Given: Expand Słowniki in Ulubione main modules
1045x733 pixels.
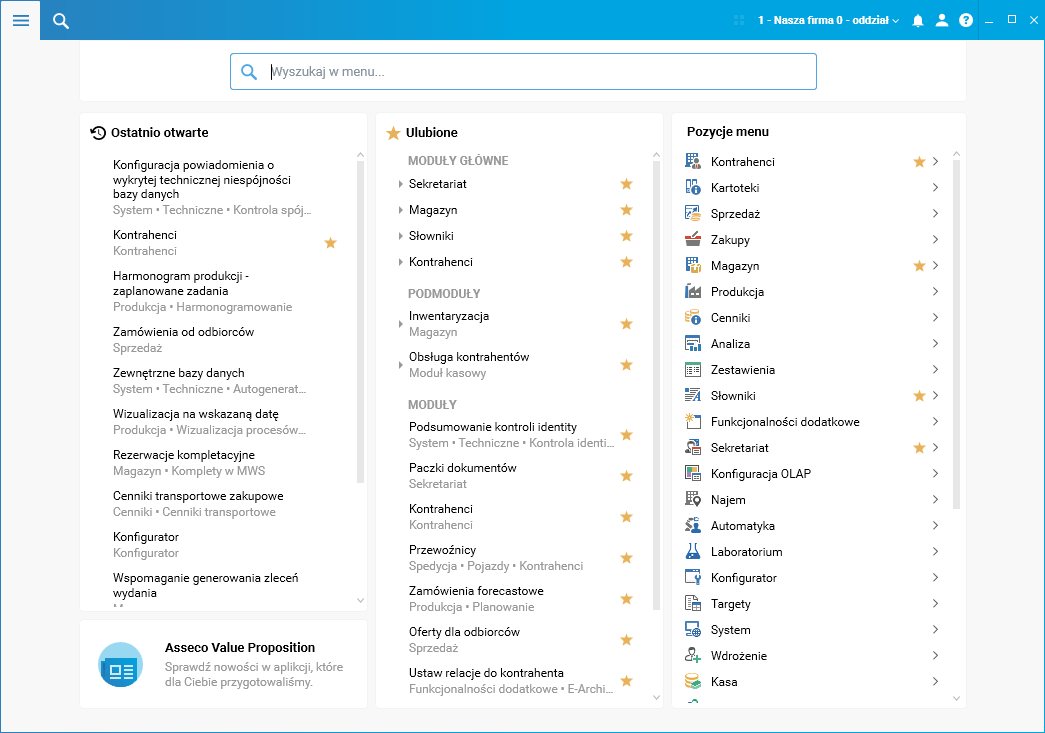Looking at the screenshot, I should point(400,236).
